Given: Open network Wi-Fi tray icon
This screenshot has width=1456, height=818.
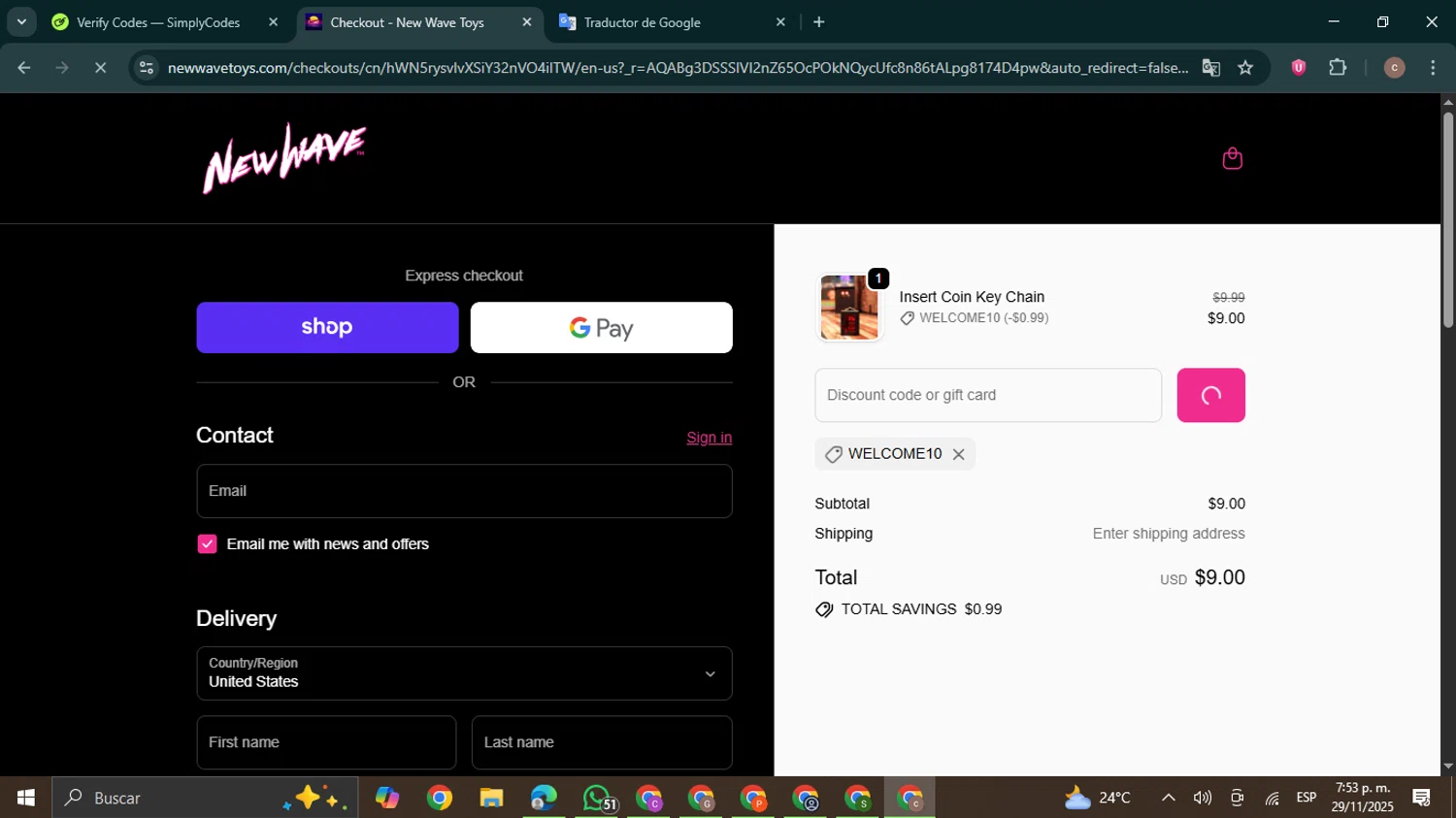Looking at the screenshot, I should pos(1272,798).
